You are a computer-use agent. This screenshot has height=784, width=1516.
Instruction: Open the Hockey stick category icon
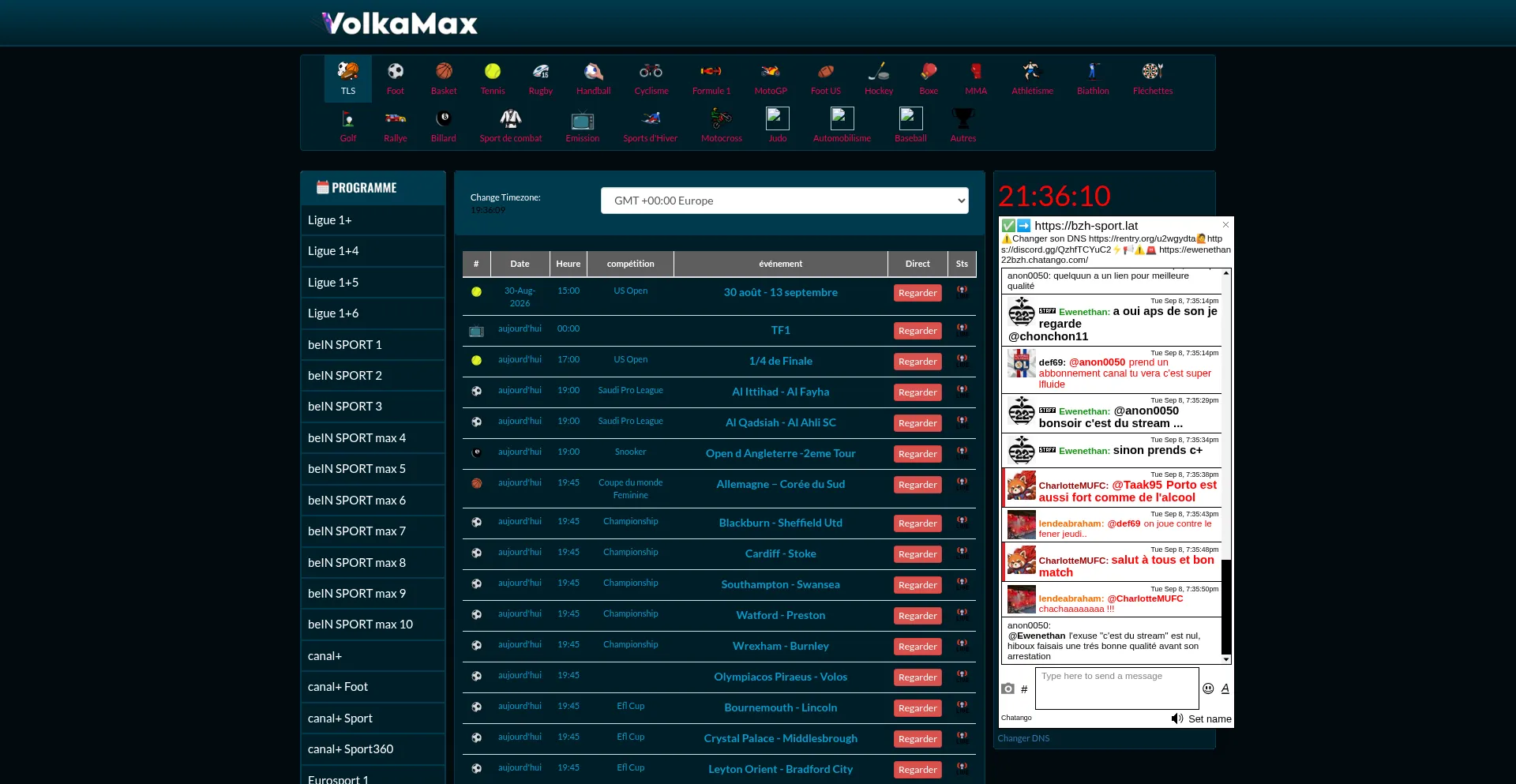(879, 71)
